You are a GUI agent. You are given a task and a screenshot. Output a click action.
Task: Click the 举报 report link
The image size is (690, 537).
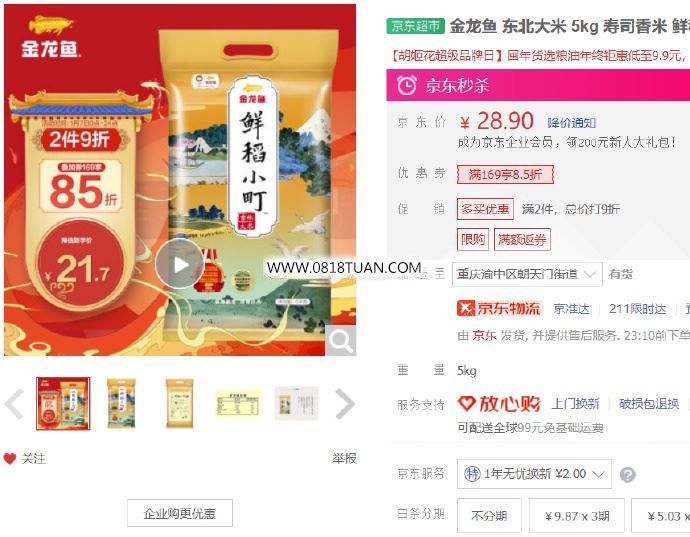344,458
